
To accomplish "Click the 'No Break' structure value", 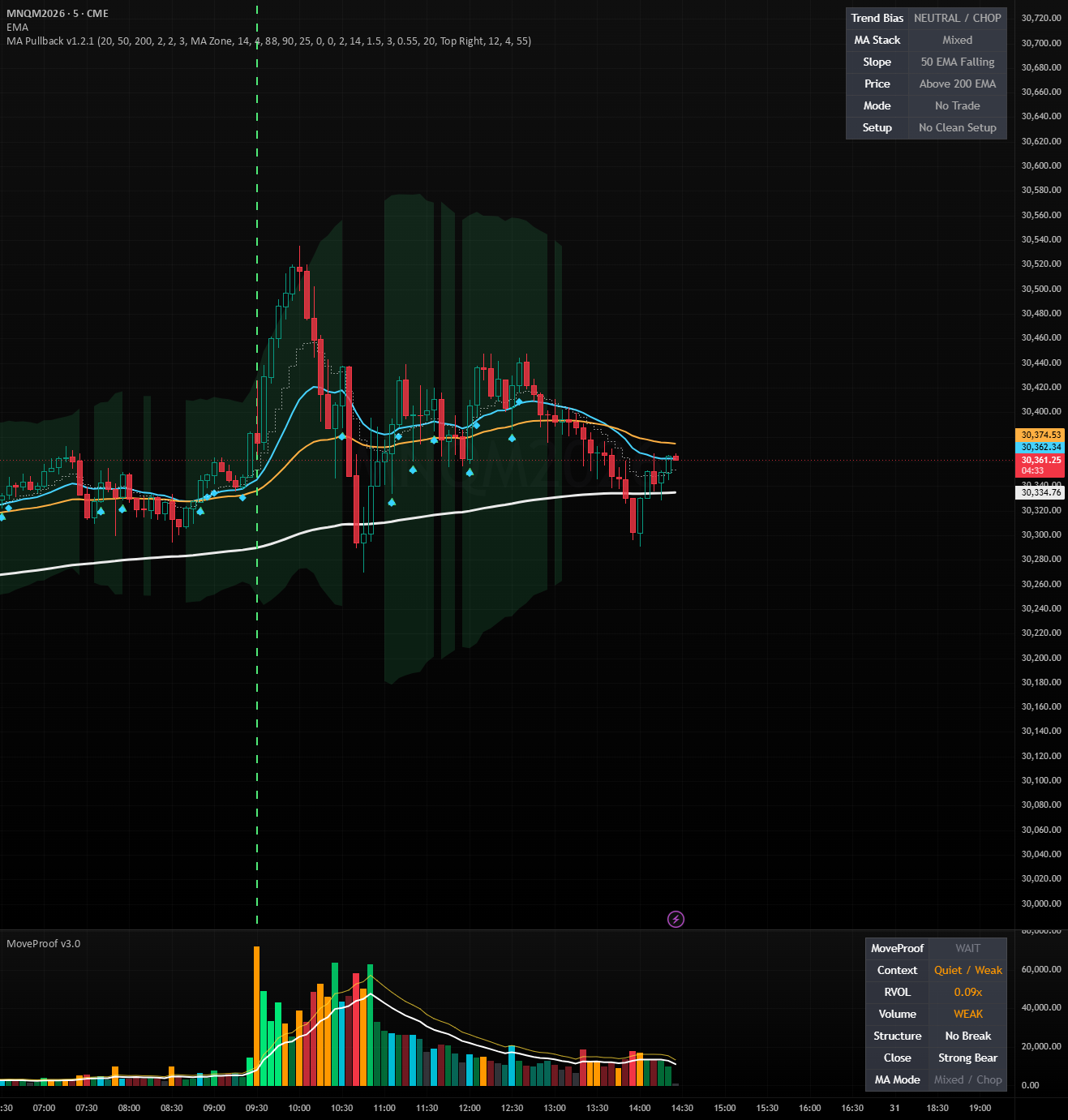I will [968, 1036].
